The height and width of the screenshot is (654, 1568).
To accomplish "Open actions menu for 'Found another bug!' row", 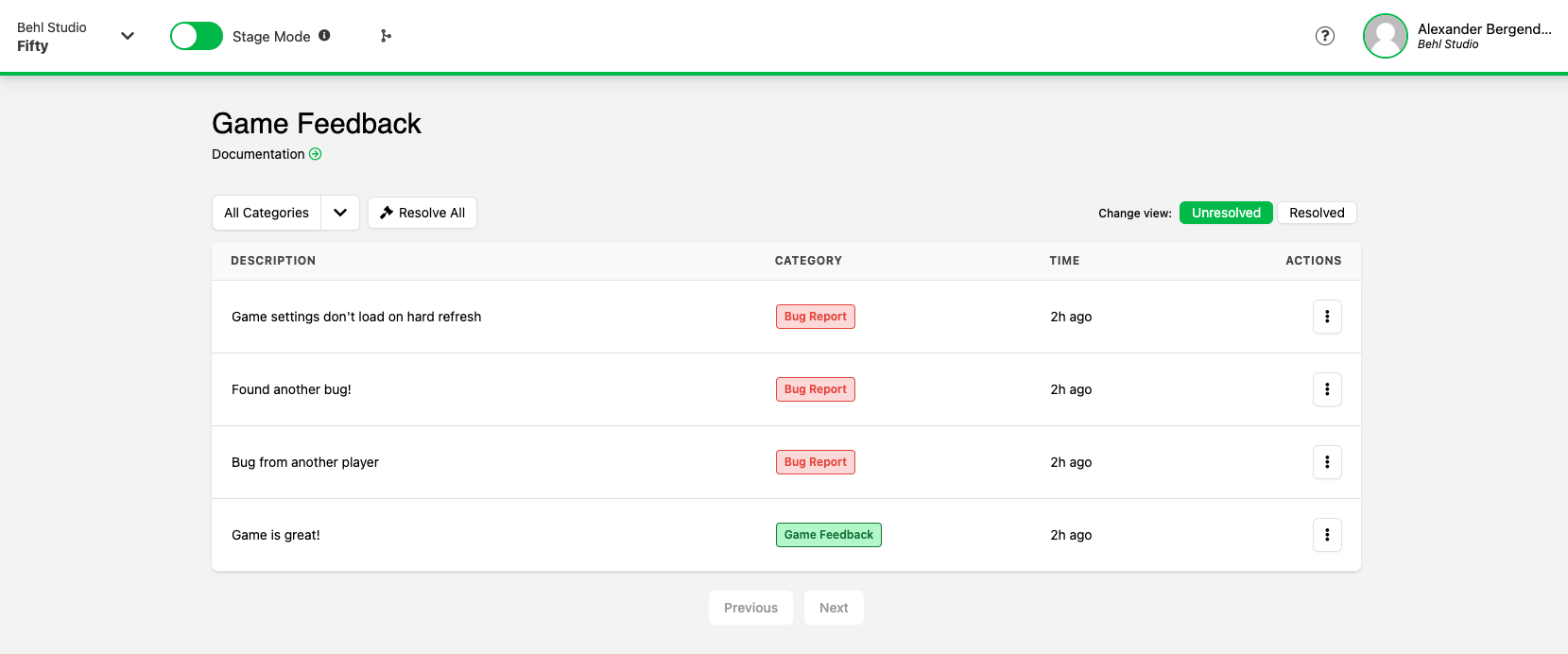I will click(1327, 389).
